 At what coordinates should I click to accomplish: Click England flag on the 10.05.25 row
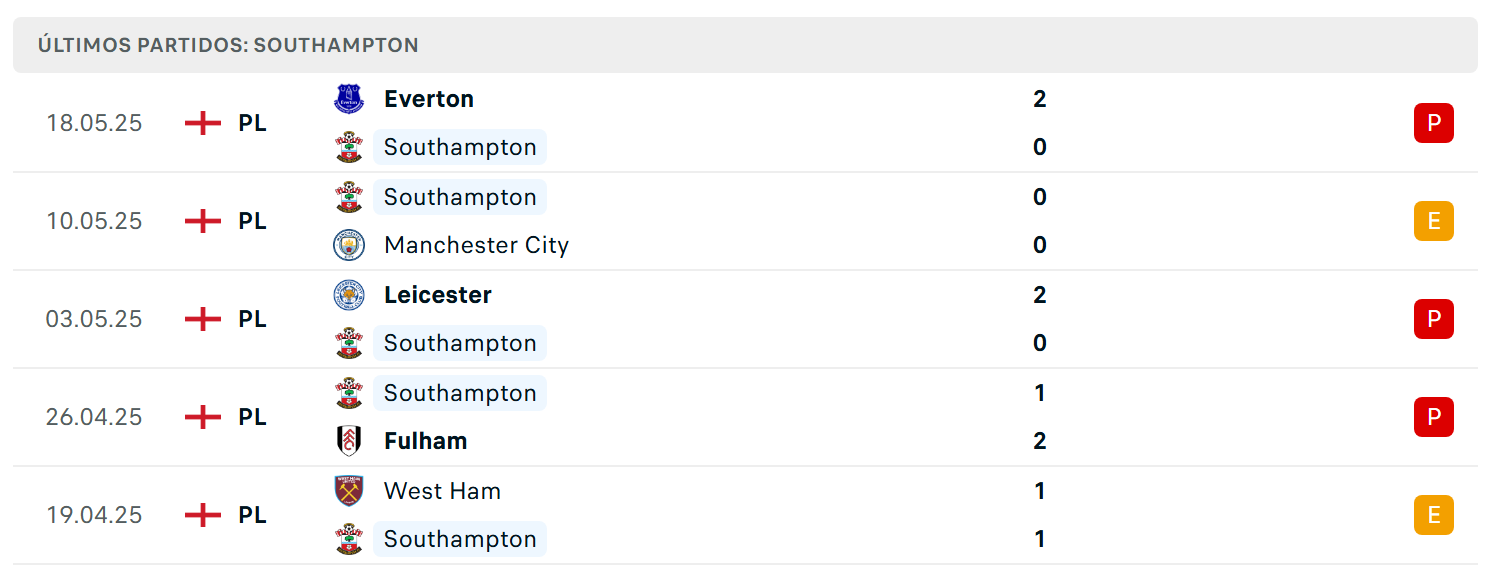pos(203,221)
